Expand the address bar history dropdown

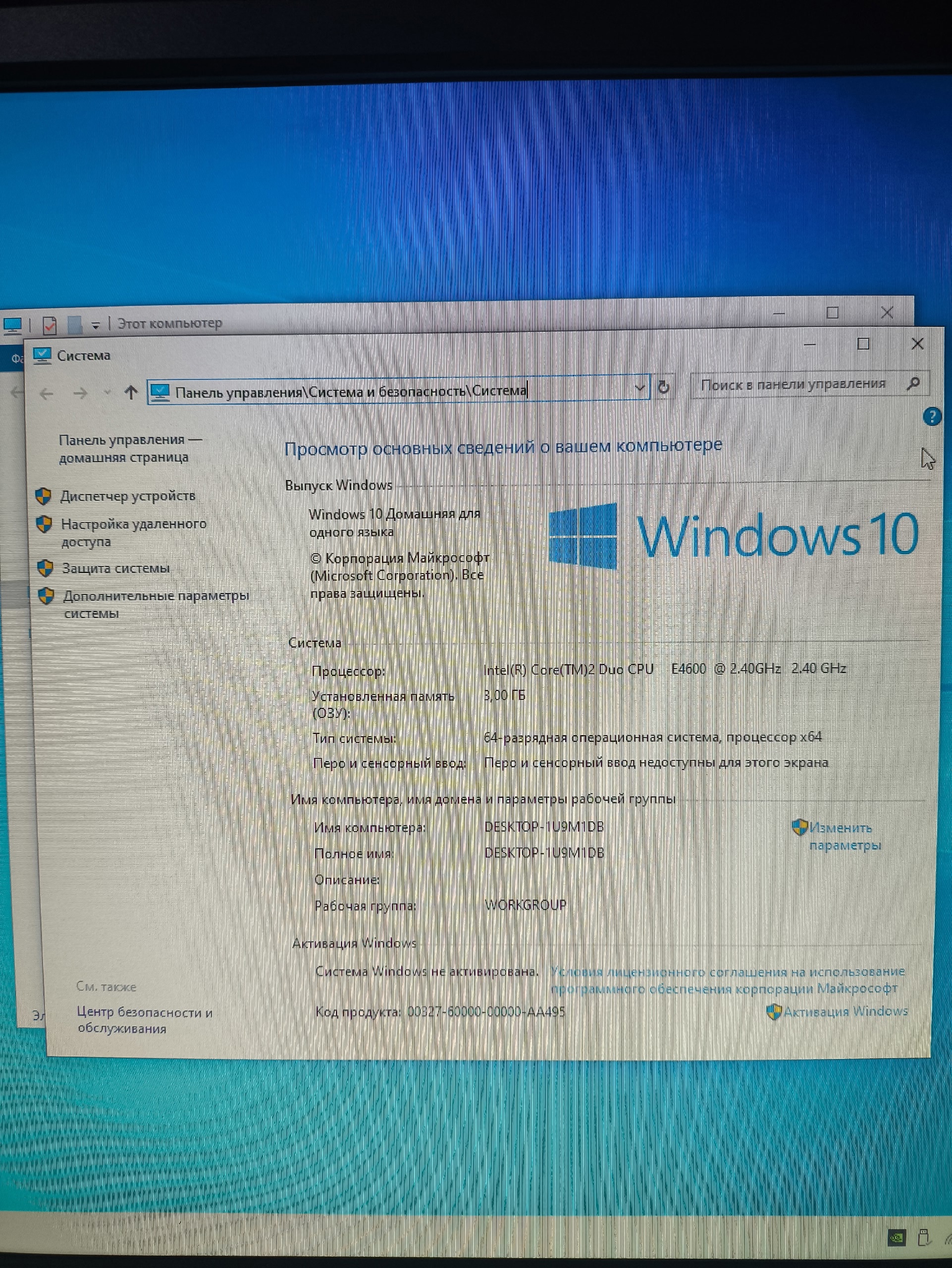(639, 388)
